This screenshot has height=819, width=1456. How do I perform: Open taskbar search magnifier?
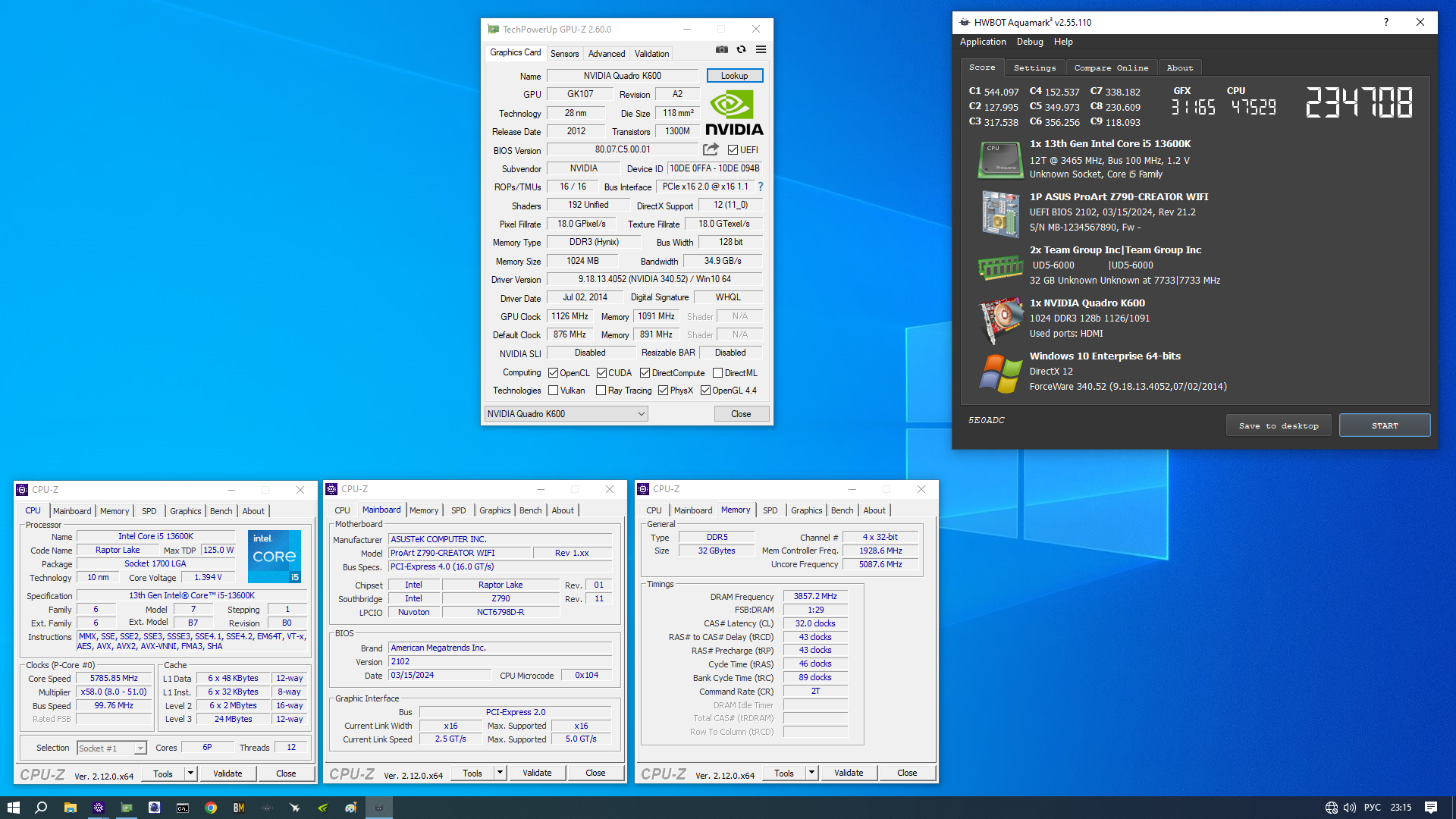[42, 808]
